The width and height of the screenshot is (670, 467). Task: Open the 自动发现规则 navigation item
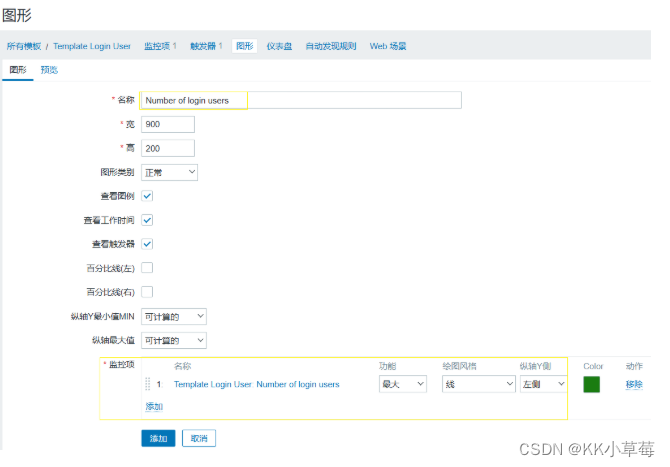coord(331,46)
